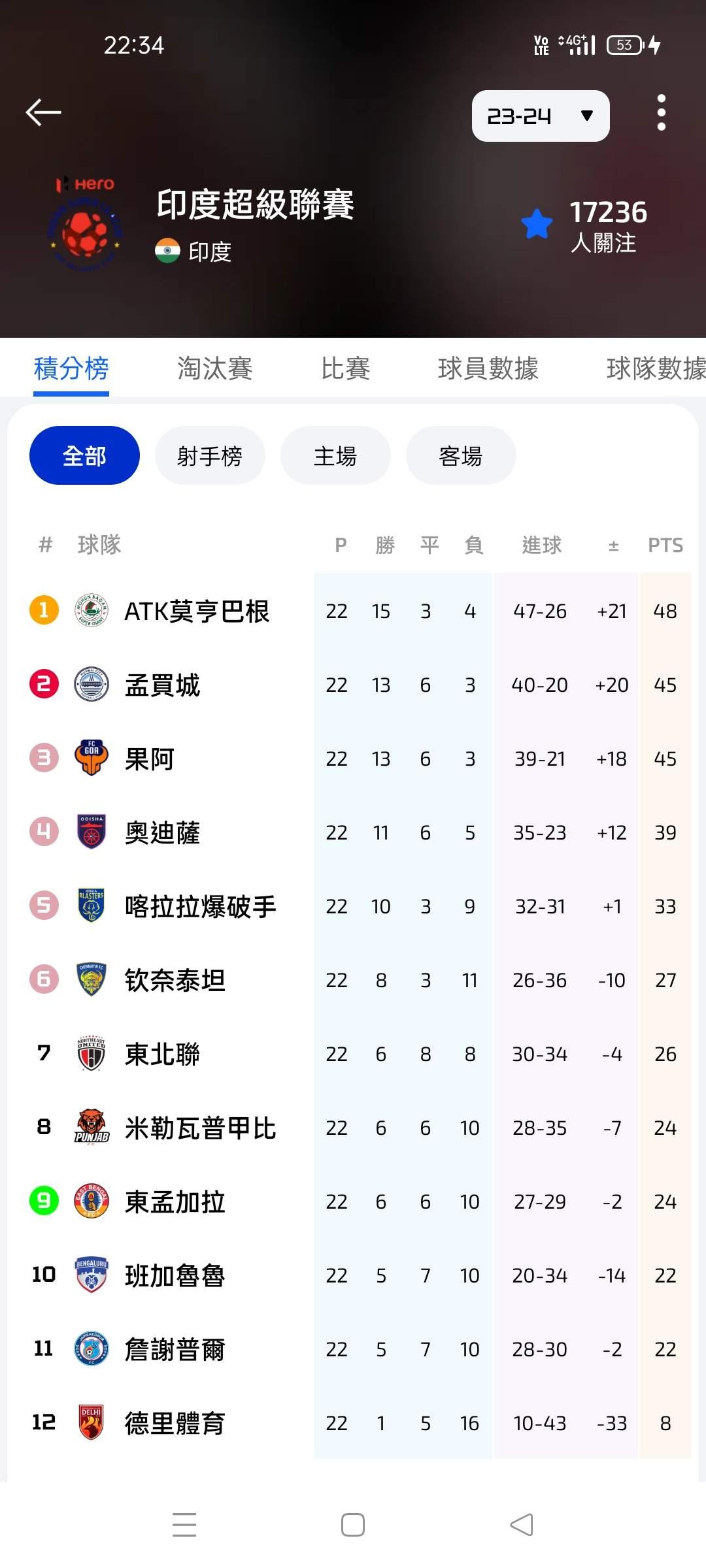
Task: Select the 比賽 tab
Action: (345, 368)
